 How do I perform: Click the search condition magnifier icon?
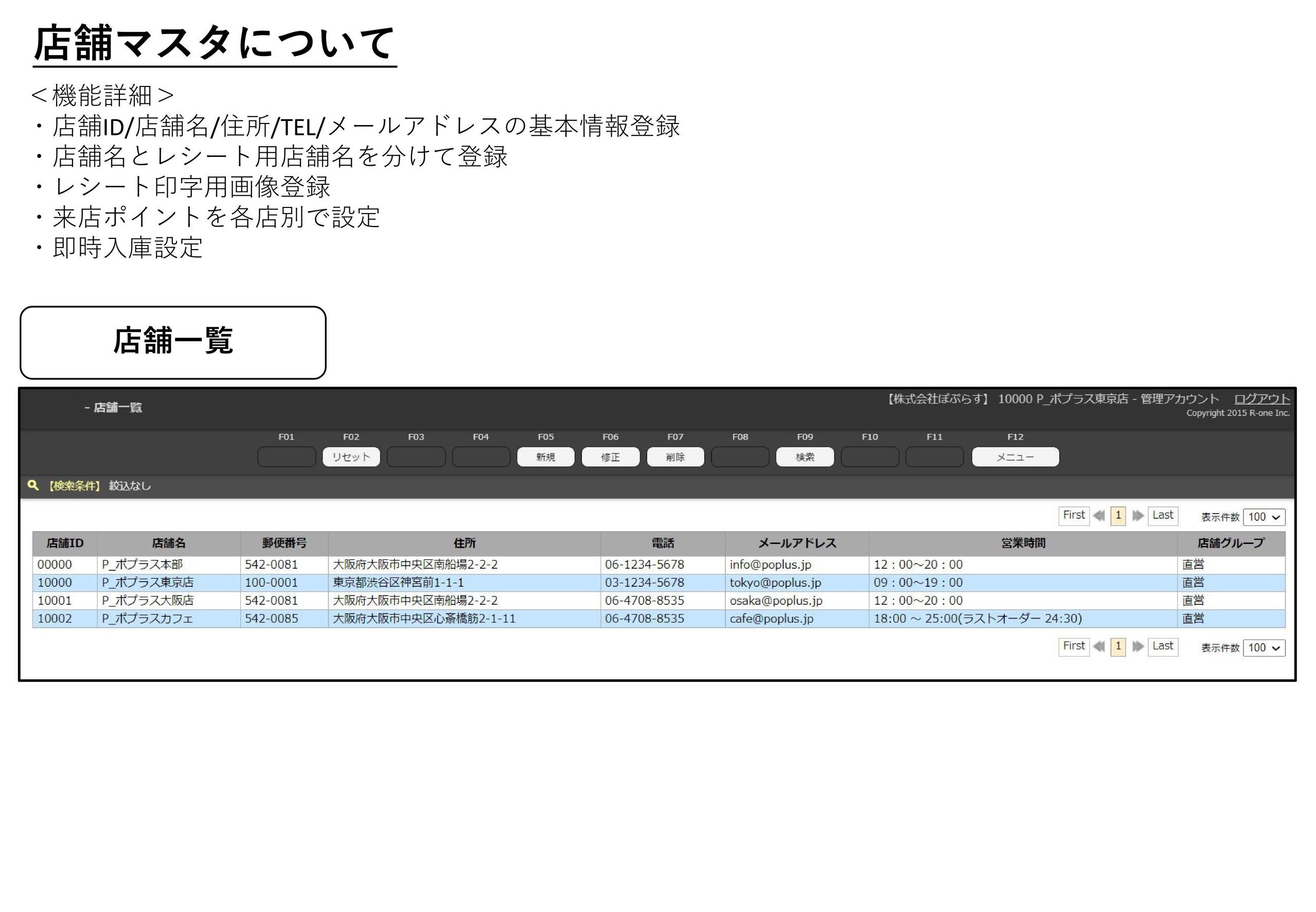33,485
